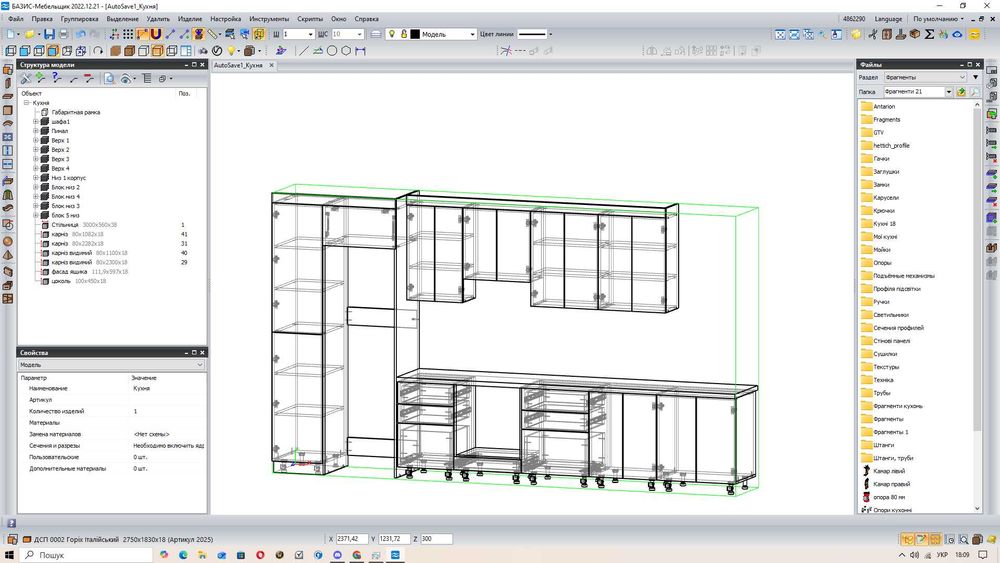Click the Windows Start button
Viewport: 1000px width, 563px height.
pyautogui.click(x=10, y=555)
